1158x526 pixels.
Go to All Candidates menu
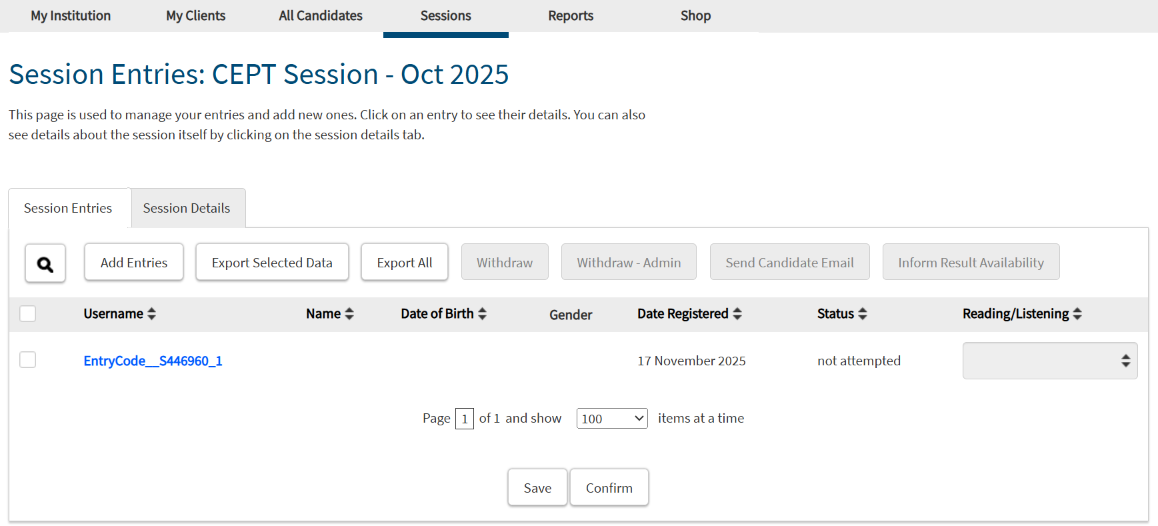click(x=321, y=16)
